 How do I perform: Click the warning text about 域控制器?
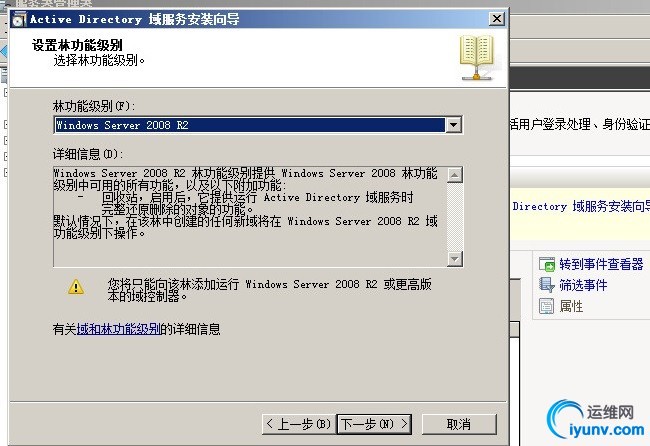tap(269, 290)
